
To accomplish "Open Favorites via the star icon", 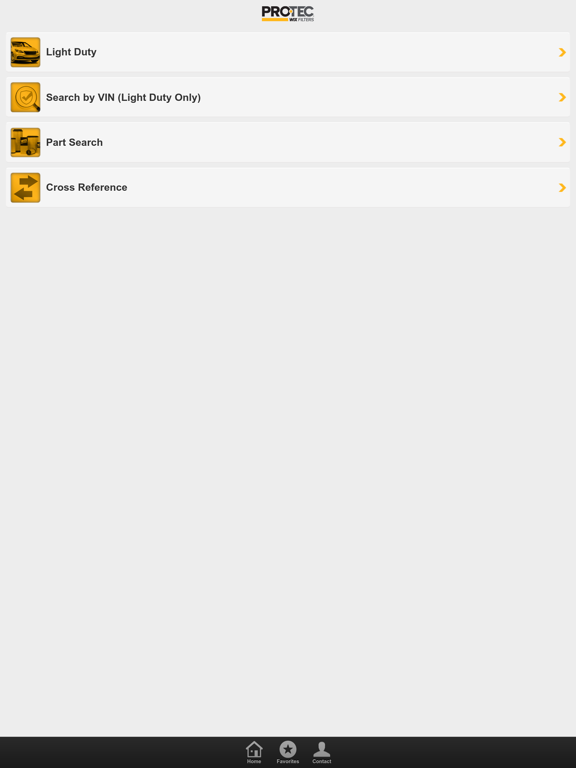I will pyautogui.click(x=288, y=749).
